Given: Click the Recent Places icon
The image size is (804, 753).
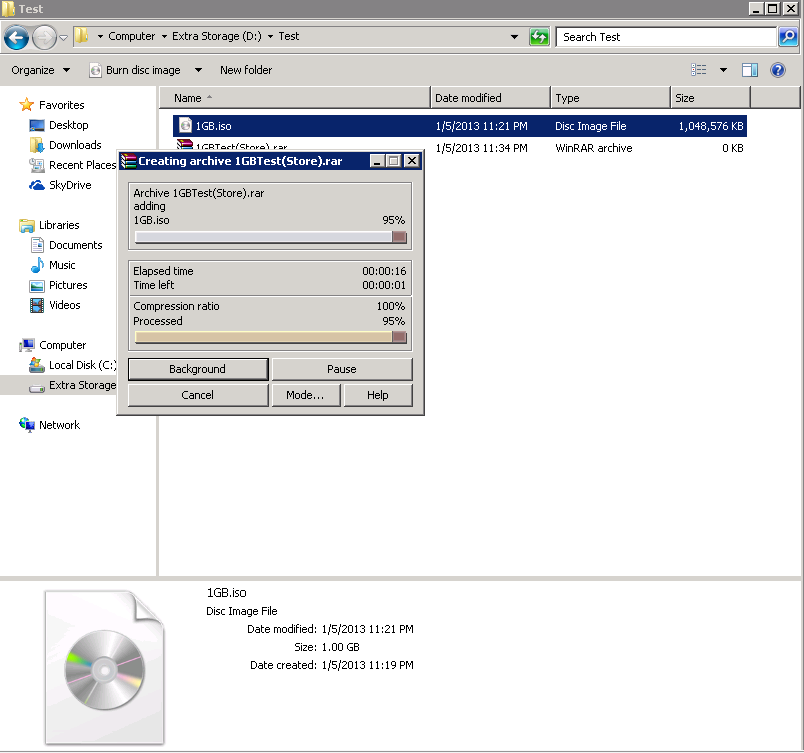Looking at the screenshot, I should pyautogui.click(x=36, y=165).
